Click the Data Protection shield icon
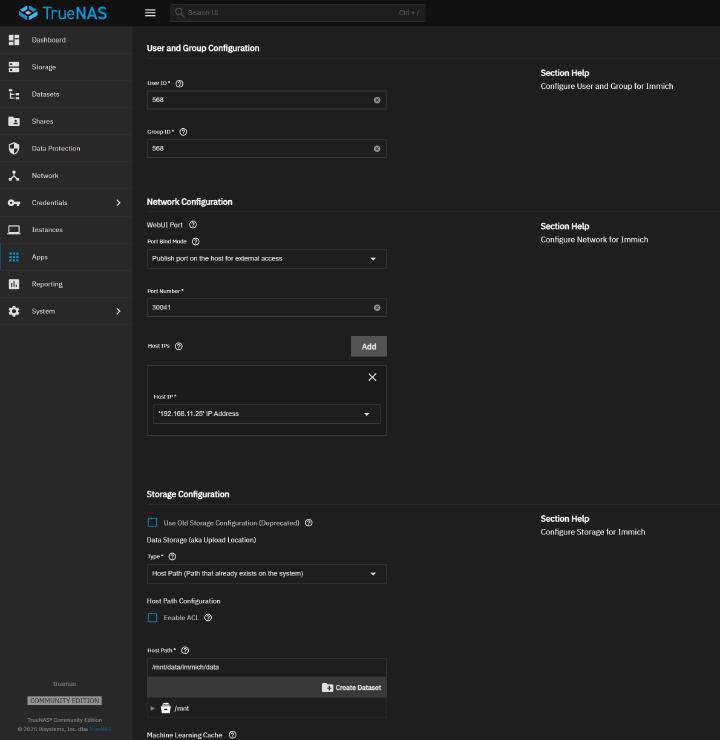This screenshot has width=720, height=740. (x=14, y=148)
